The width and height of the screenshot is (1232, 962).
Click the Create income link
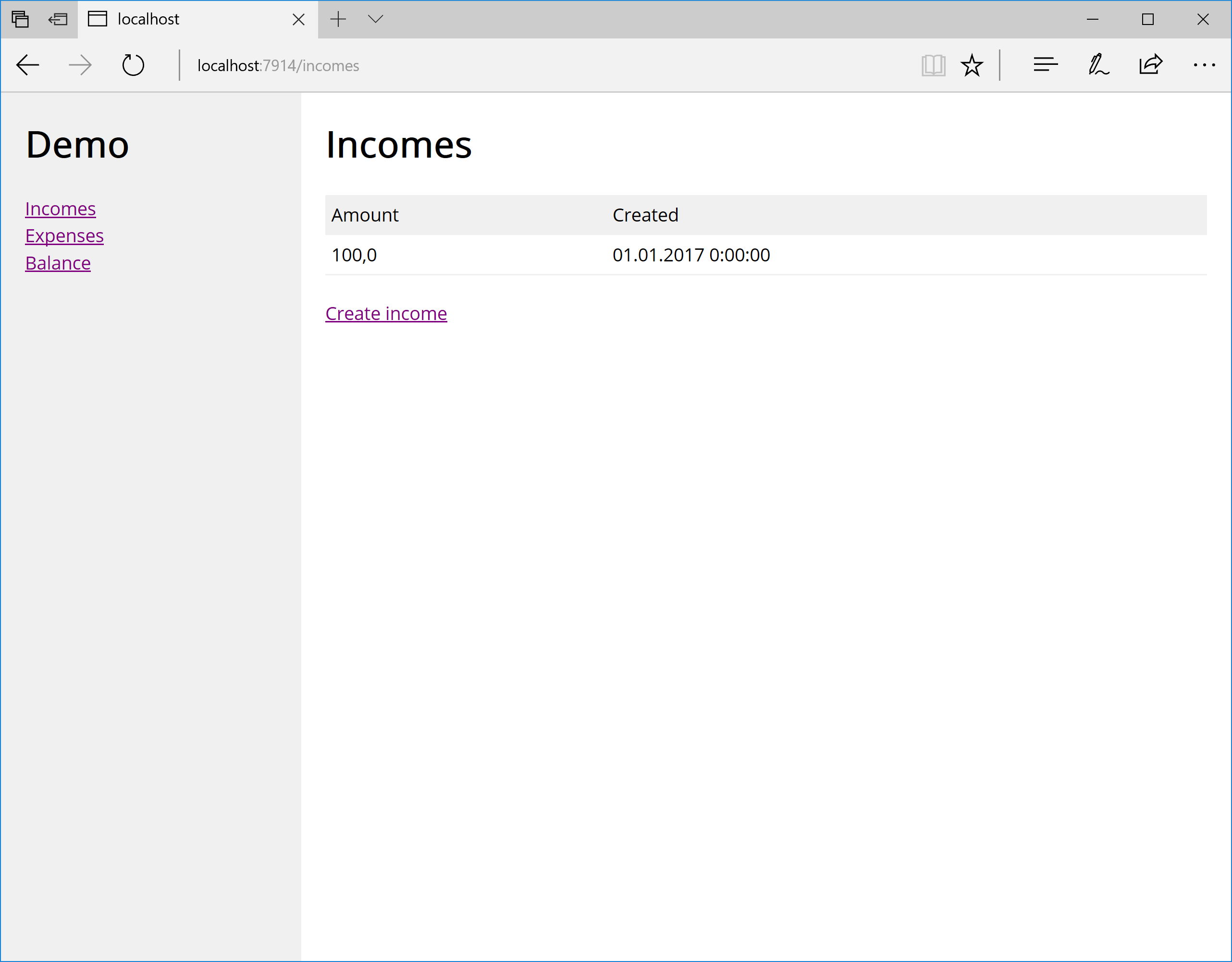pos(386,313)
